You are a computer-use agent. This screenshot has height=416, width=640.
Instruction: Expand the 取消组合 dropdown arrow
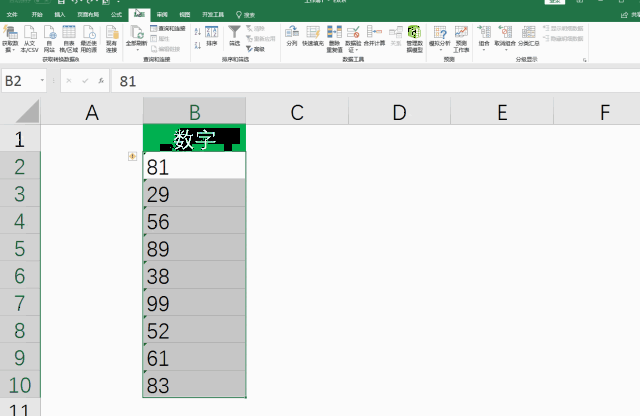coord(505,50)
